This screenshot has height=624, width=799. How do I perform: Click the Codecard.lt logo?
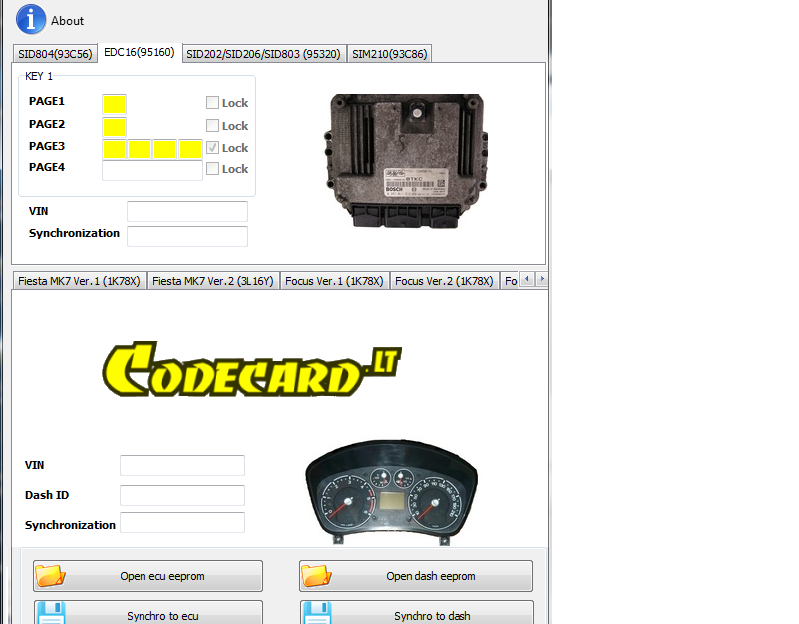(252, 369)
